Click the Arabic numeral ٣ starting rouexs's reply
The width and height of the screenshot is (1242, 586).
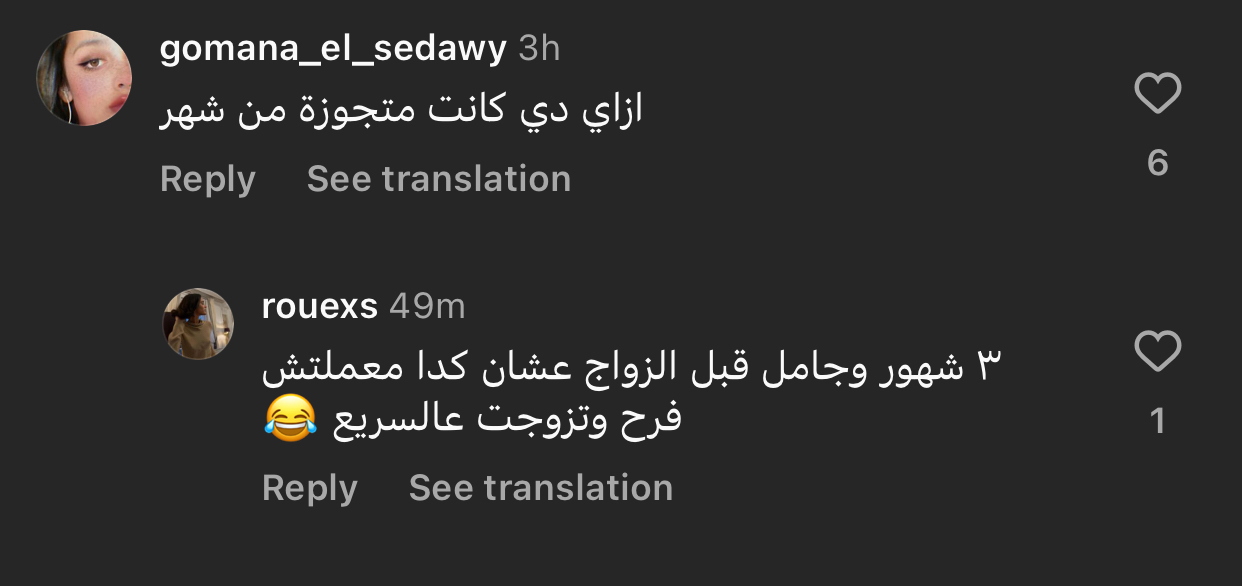point(987,368)
